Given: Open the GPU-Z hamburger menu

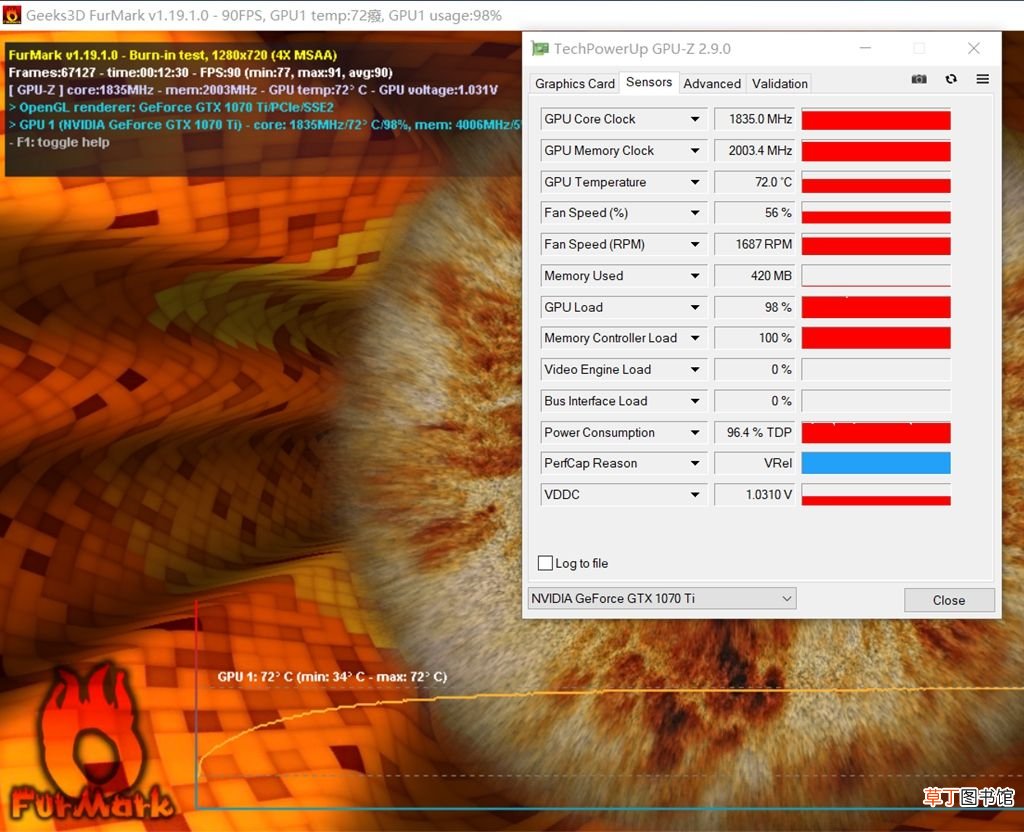Looking at the screenshot, I should click(x=982, y=79).
